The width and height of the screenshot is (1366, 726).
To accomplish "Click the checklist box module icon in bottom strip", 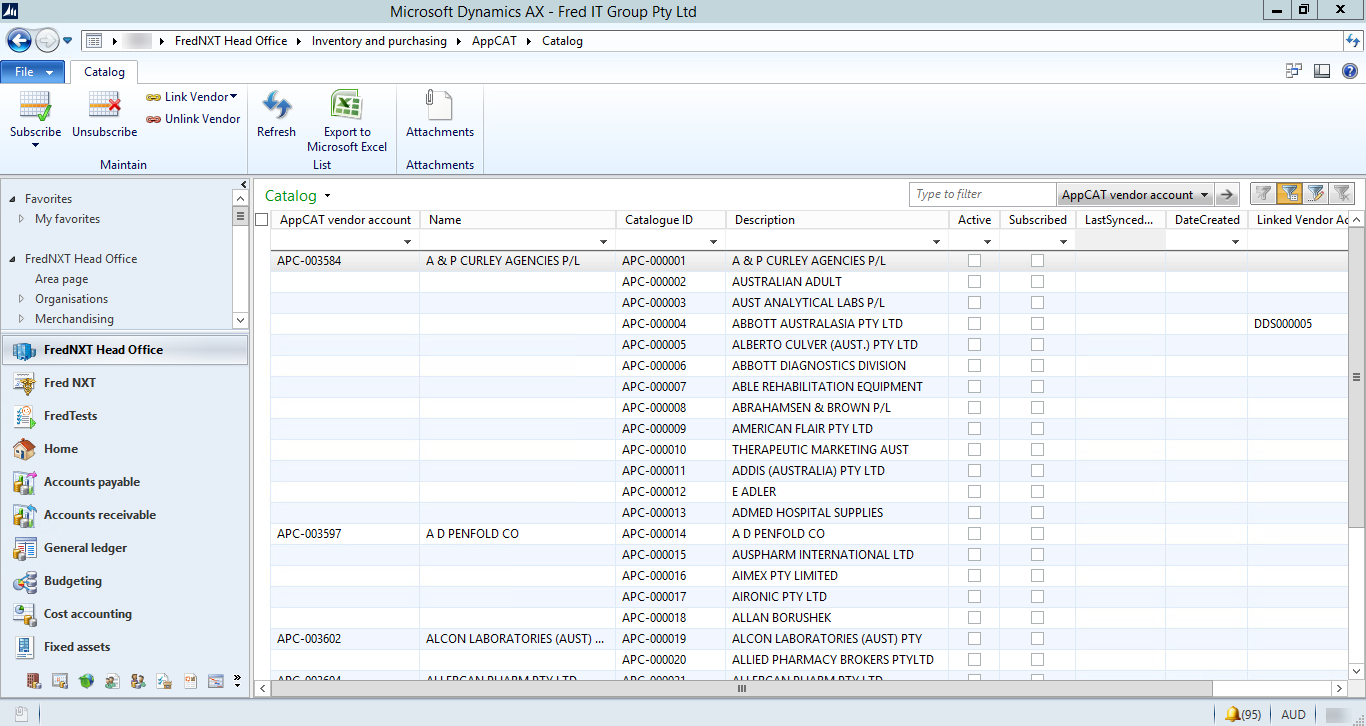I will point(164,681).
